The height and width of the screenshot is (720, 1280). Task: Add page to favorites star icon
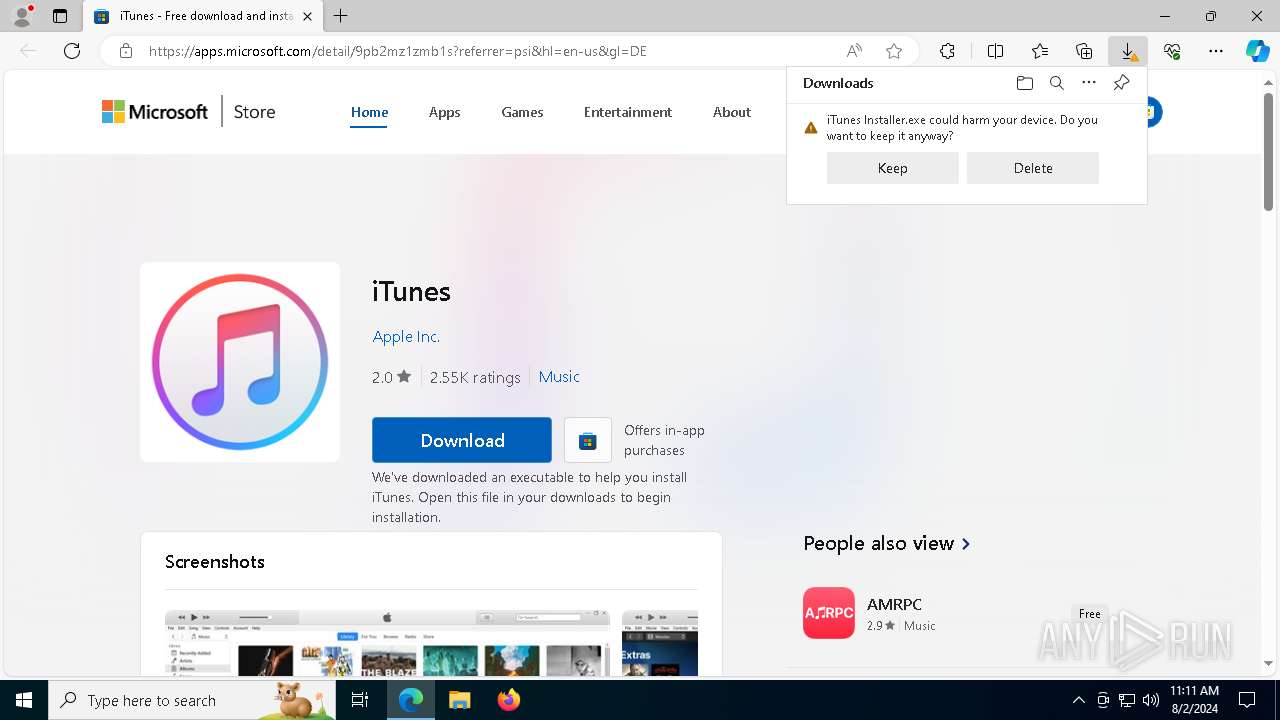tap(894, 51)
